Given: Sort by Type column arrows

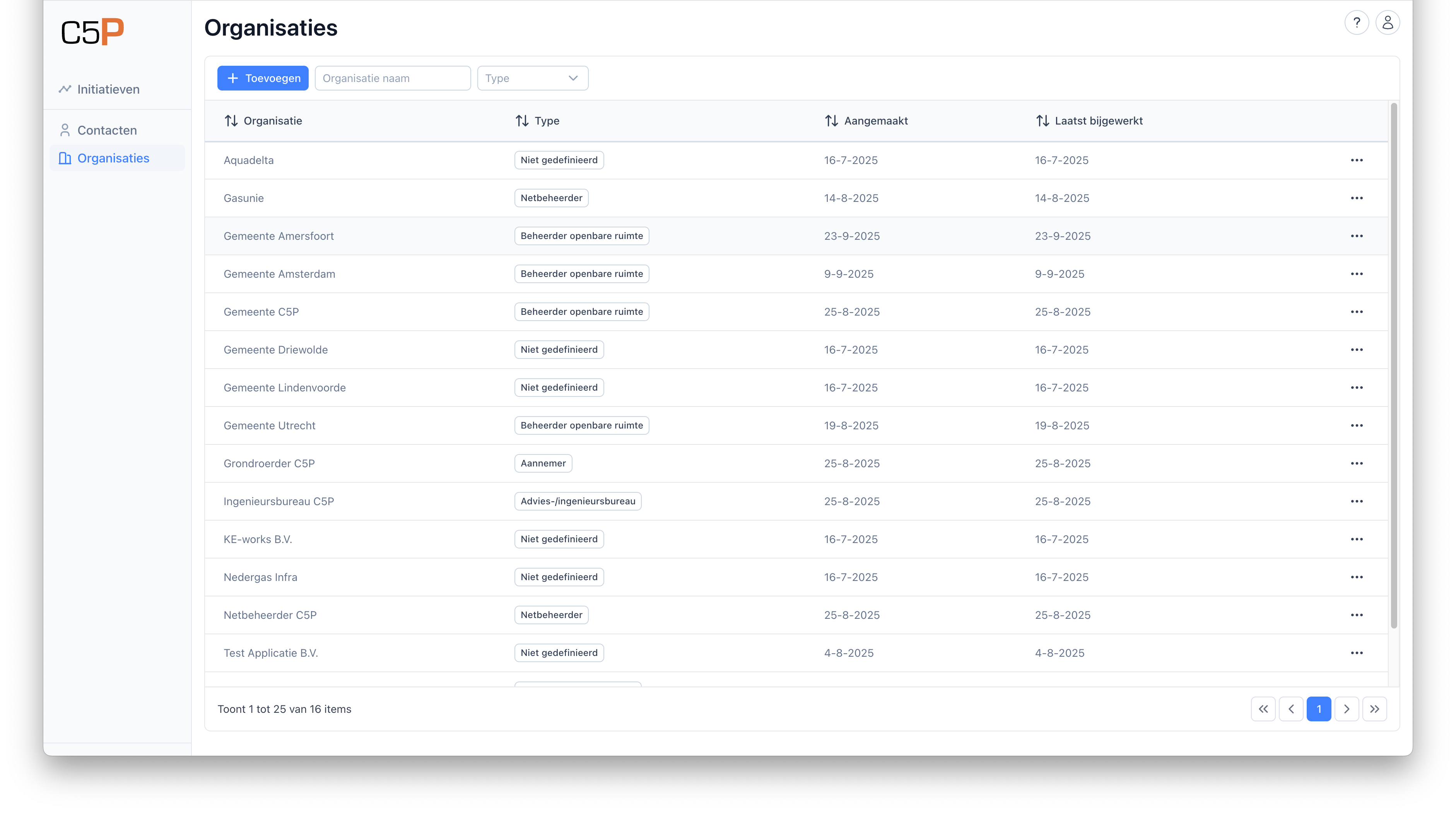Looking at the screenshot, I should point(522,121).
